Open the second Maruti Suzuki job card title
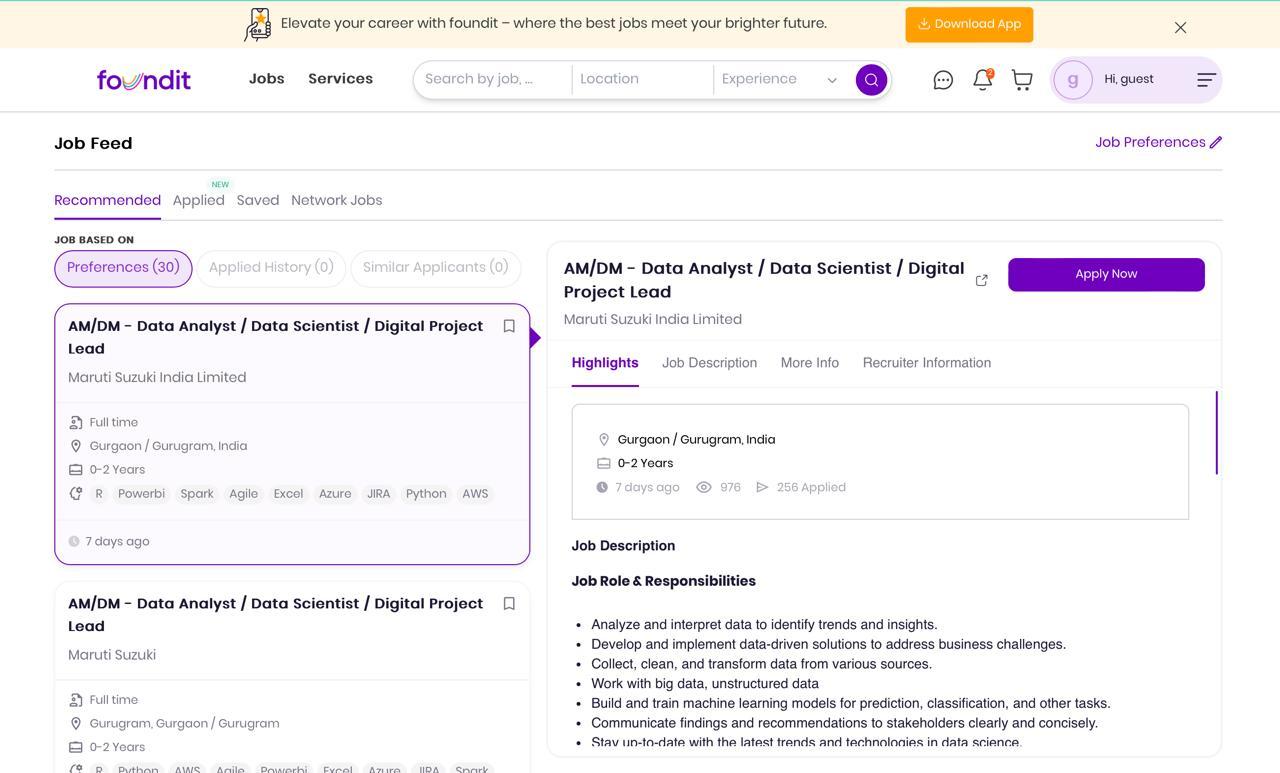 pyautogui.click(x=275, y=615)
